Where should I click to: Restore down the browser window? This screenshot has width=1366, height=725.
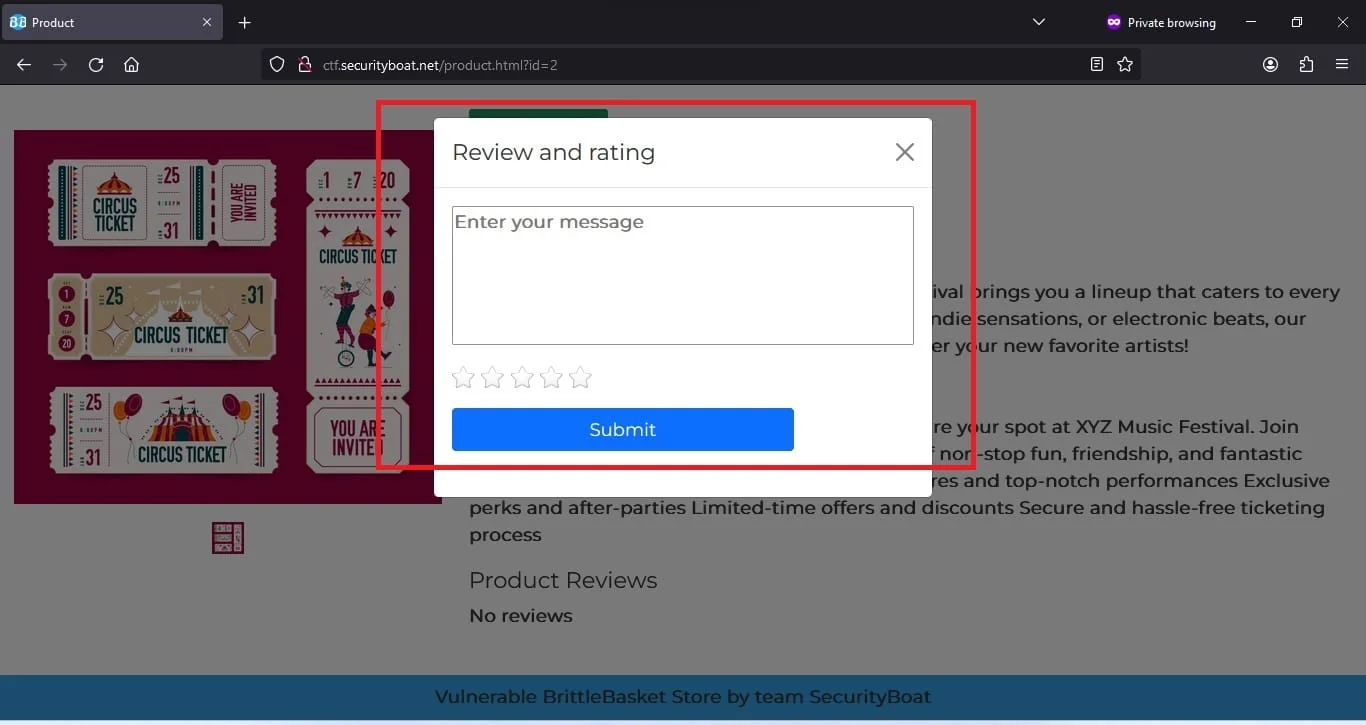pos(1297,22)
